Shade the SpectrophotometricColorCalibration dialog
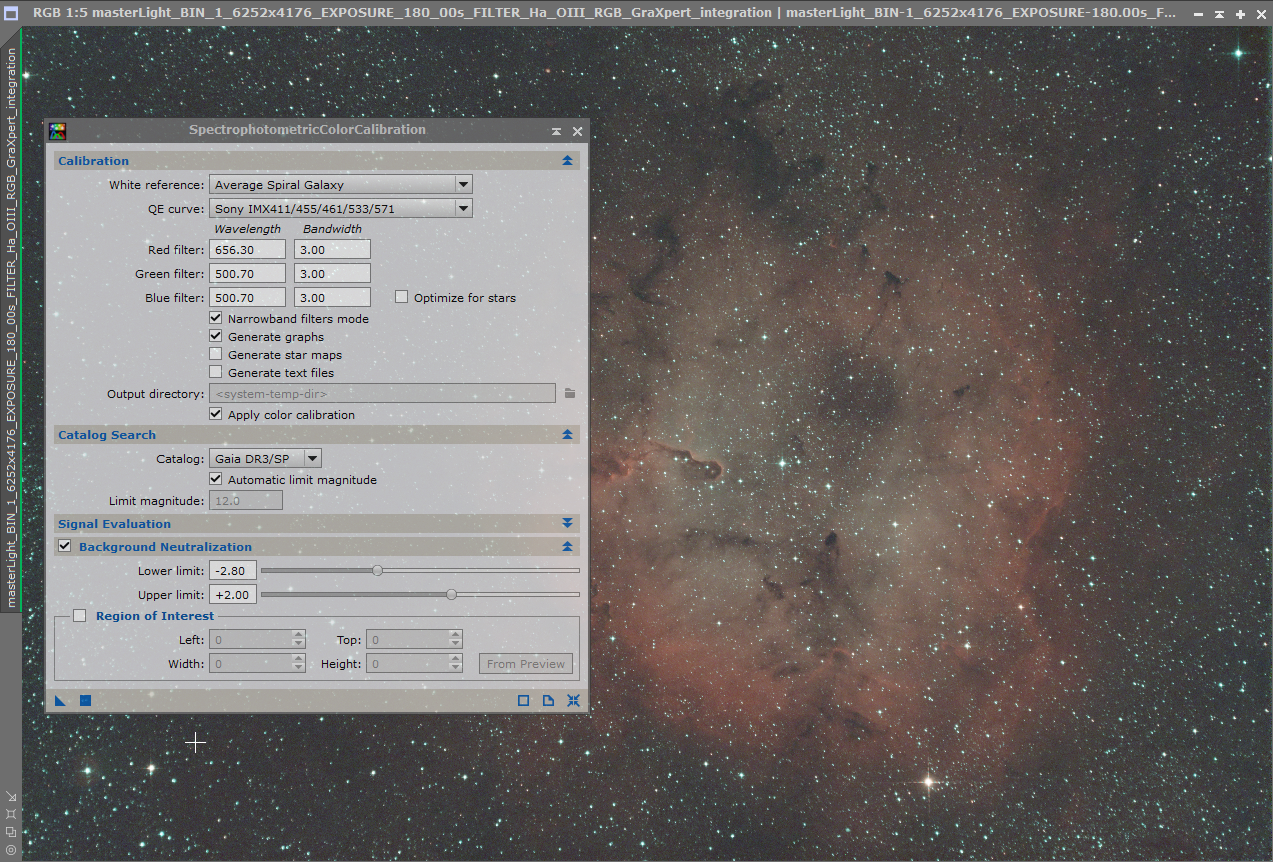This screenshot has height=862, width=1273. 556,131
